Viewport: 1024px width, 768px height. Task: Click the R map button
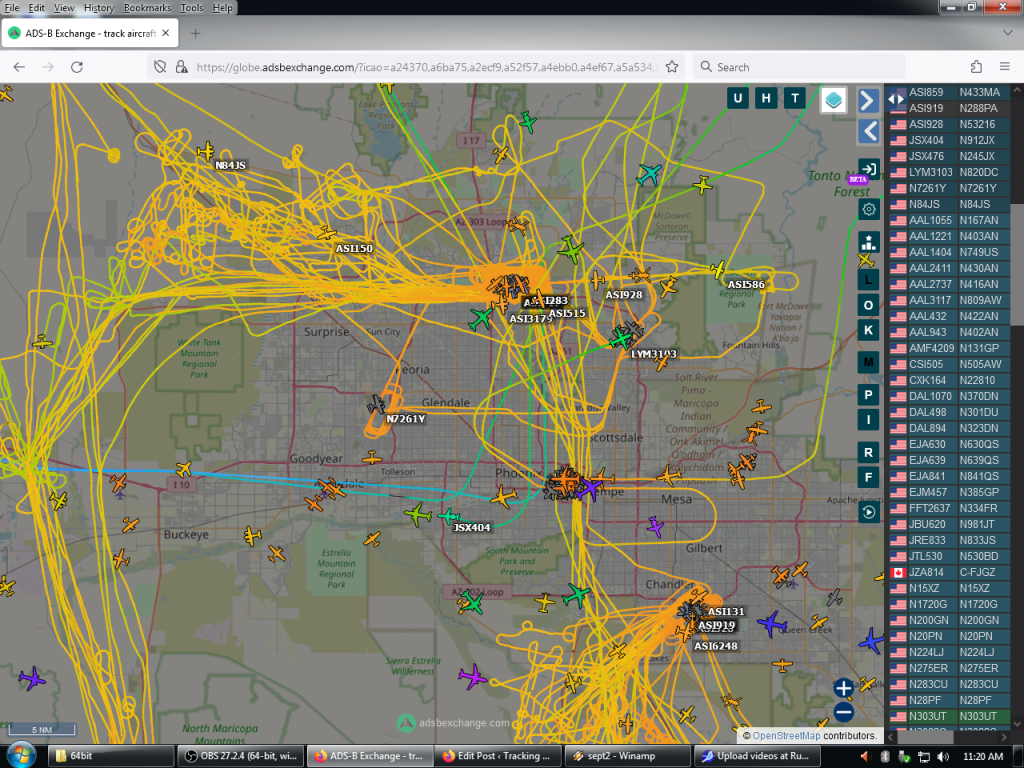click(x=869, y=453)
